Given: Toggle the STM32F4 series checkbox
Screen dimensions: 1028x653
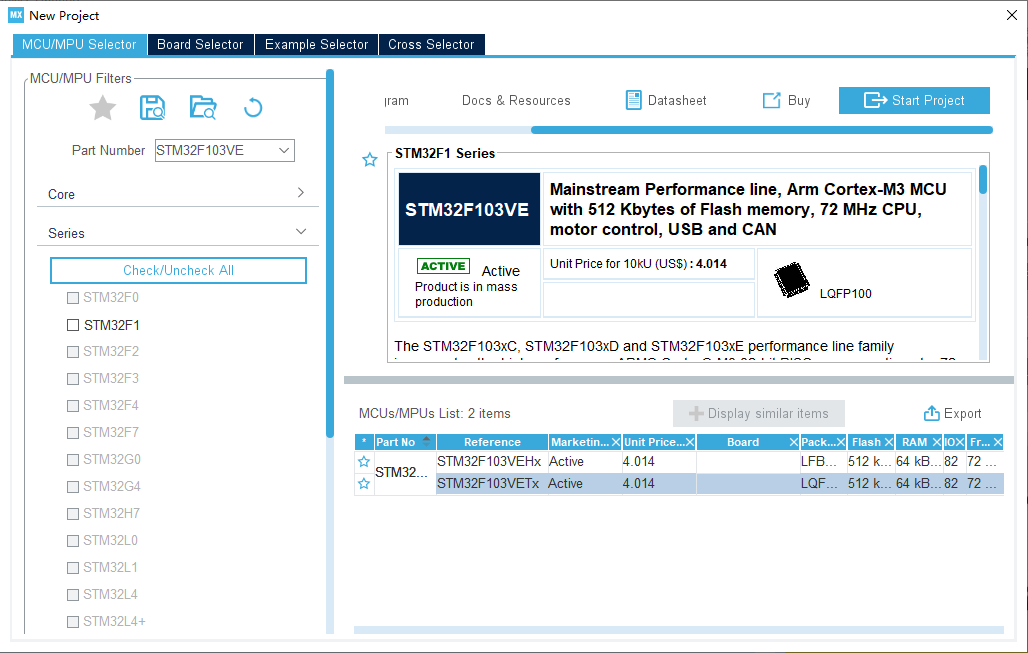Looking at the screenshot, I should point(73,406).
